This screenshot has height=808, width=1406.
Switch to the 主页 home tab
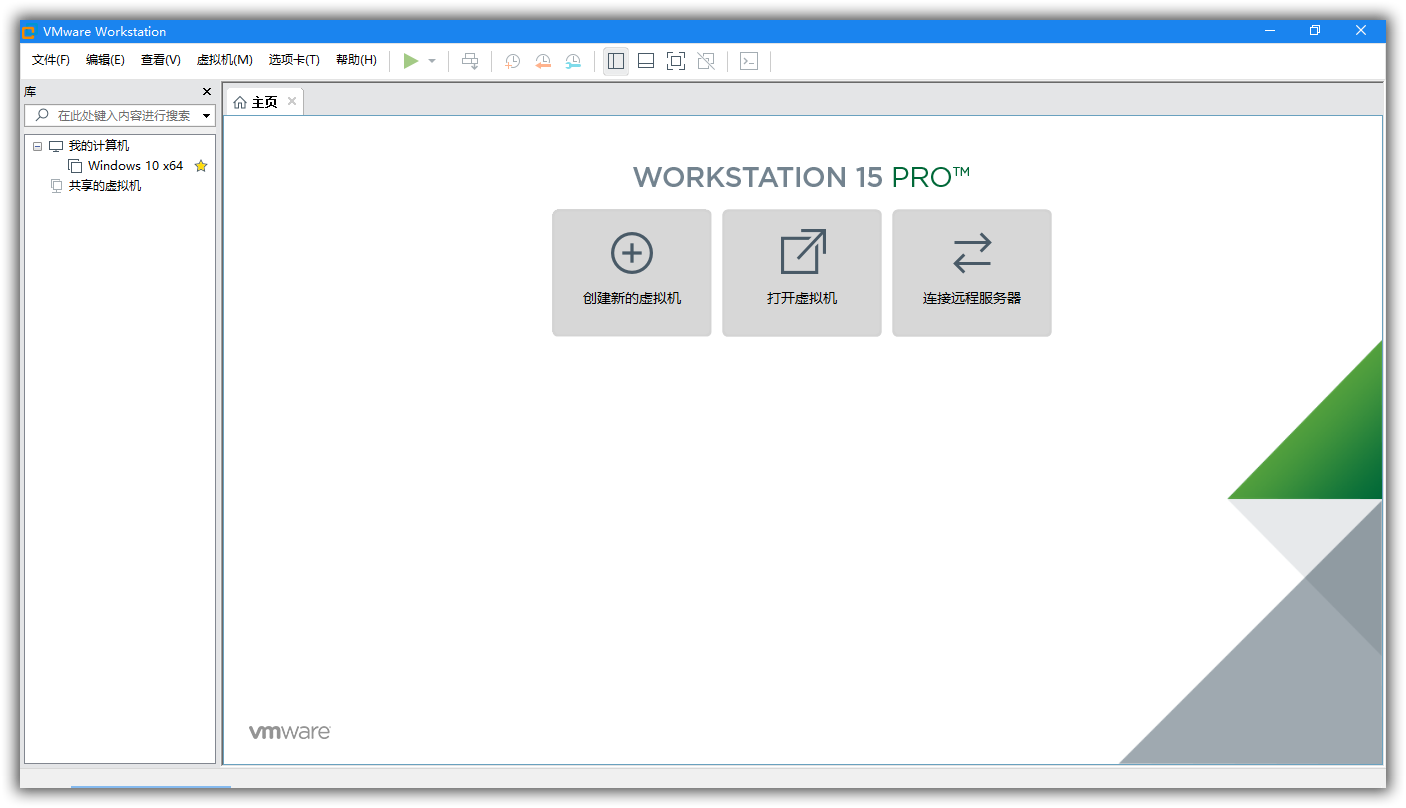264,102
